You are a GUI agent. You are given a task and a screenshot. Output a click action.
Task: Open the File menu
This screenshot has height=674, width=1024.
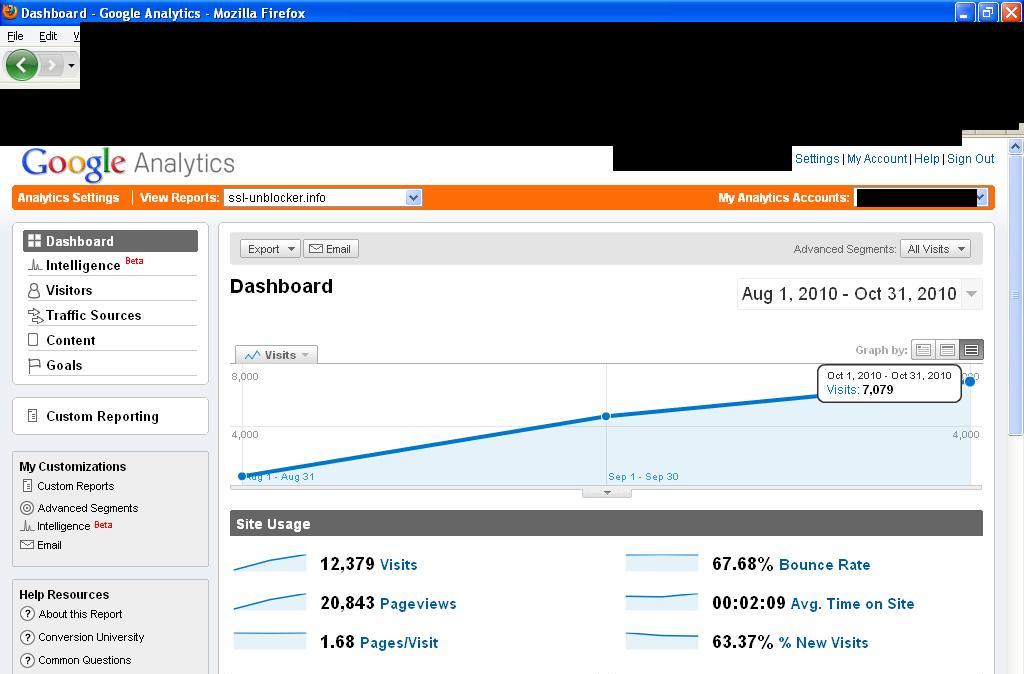tap(15, 36)
